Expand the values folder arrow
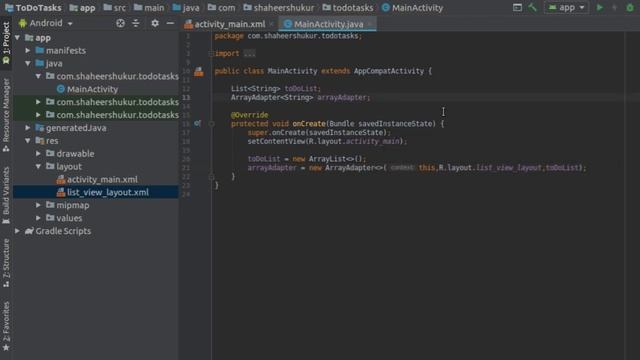This screenshot has width=640, height=360. tap(38, 218)
